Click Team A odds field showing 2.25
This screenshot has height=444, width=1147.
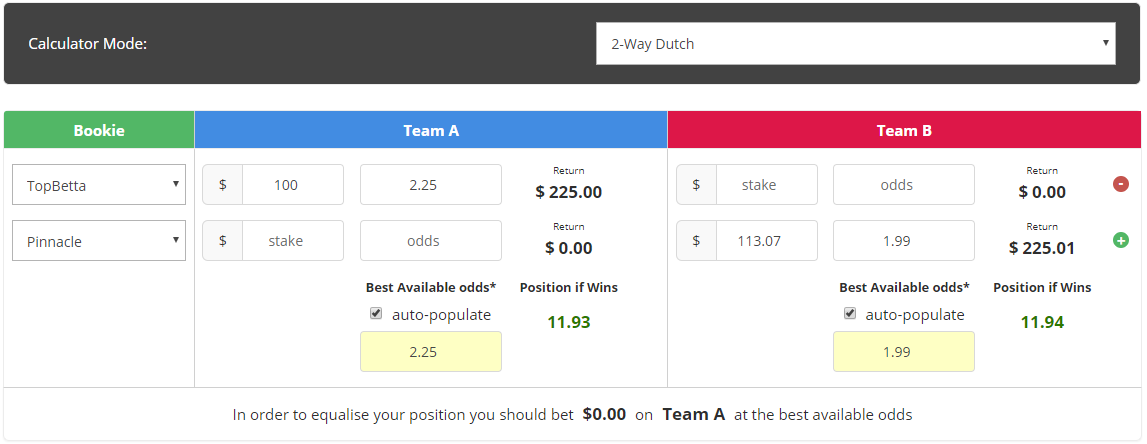[x=431, y=185]
